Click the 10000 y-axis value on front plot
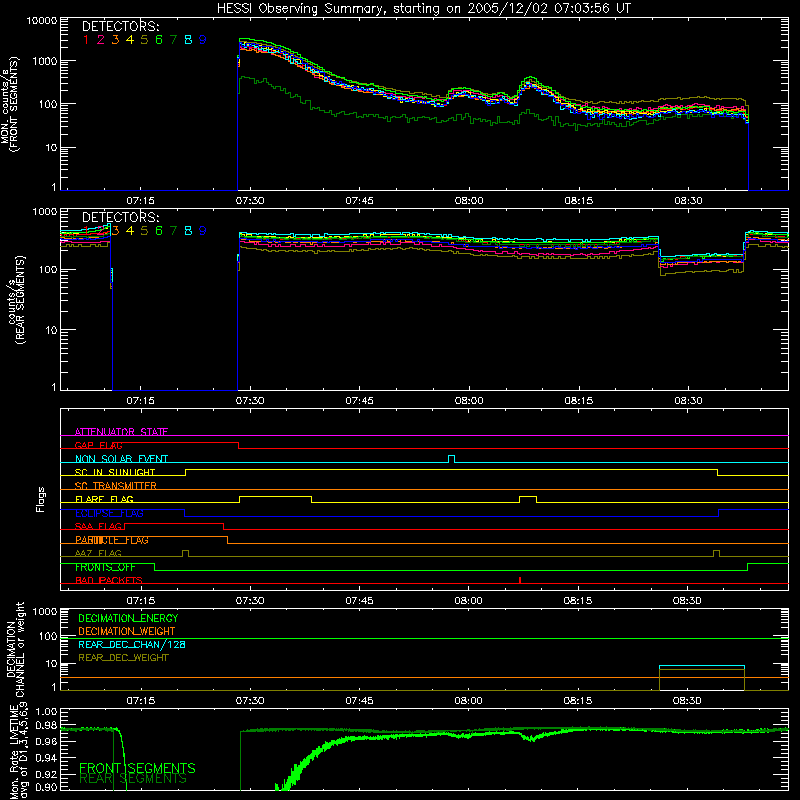 click(x=42, y=21)
